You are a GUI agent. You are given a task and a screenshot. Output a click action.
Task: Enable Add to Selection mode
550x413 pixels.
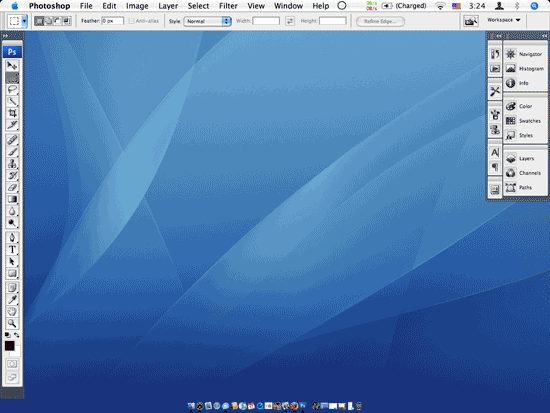(48, 21)
